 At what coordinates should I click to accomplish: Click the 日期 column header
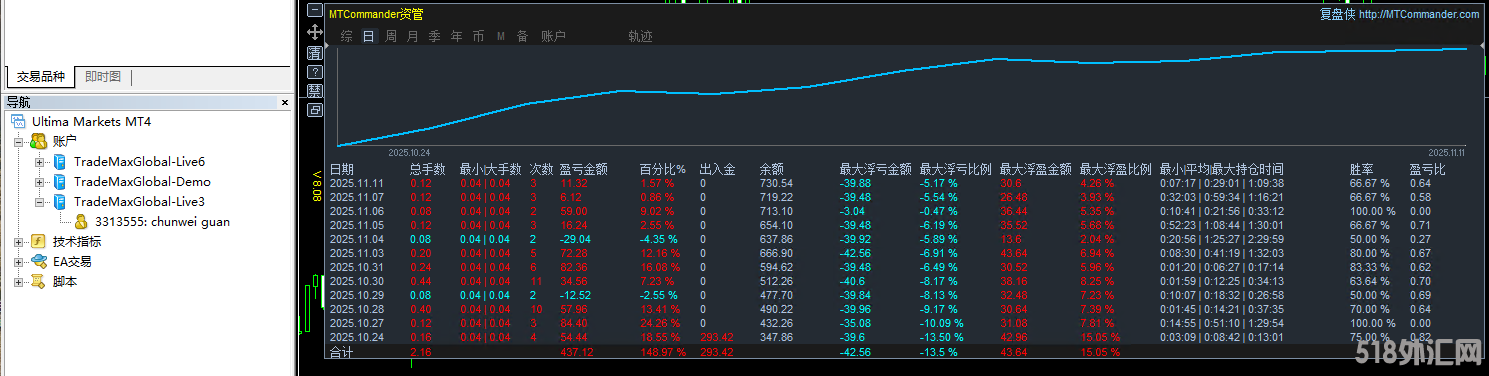(x=341, y=170)
